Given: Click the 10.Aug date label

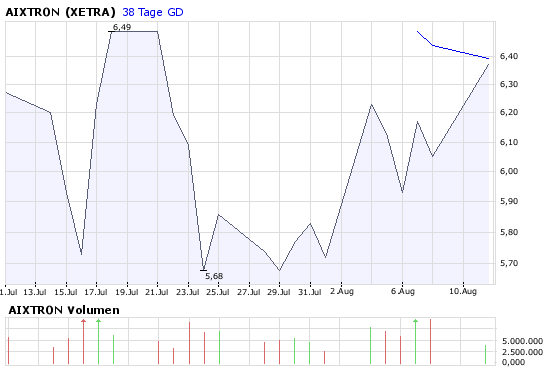Looking at the screenshot, I should (x=463, y=291).
